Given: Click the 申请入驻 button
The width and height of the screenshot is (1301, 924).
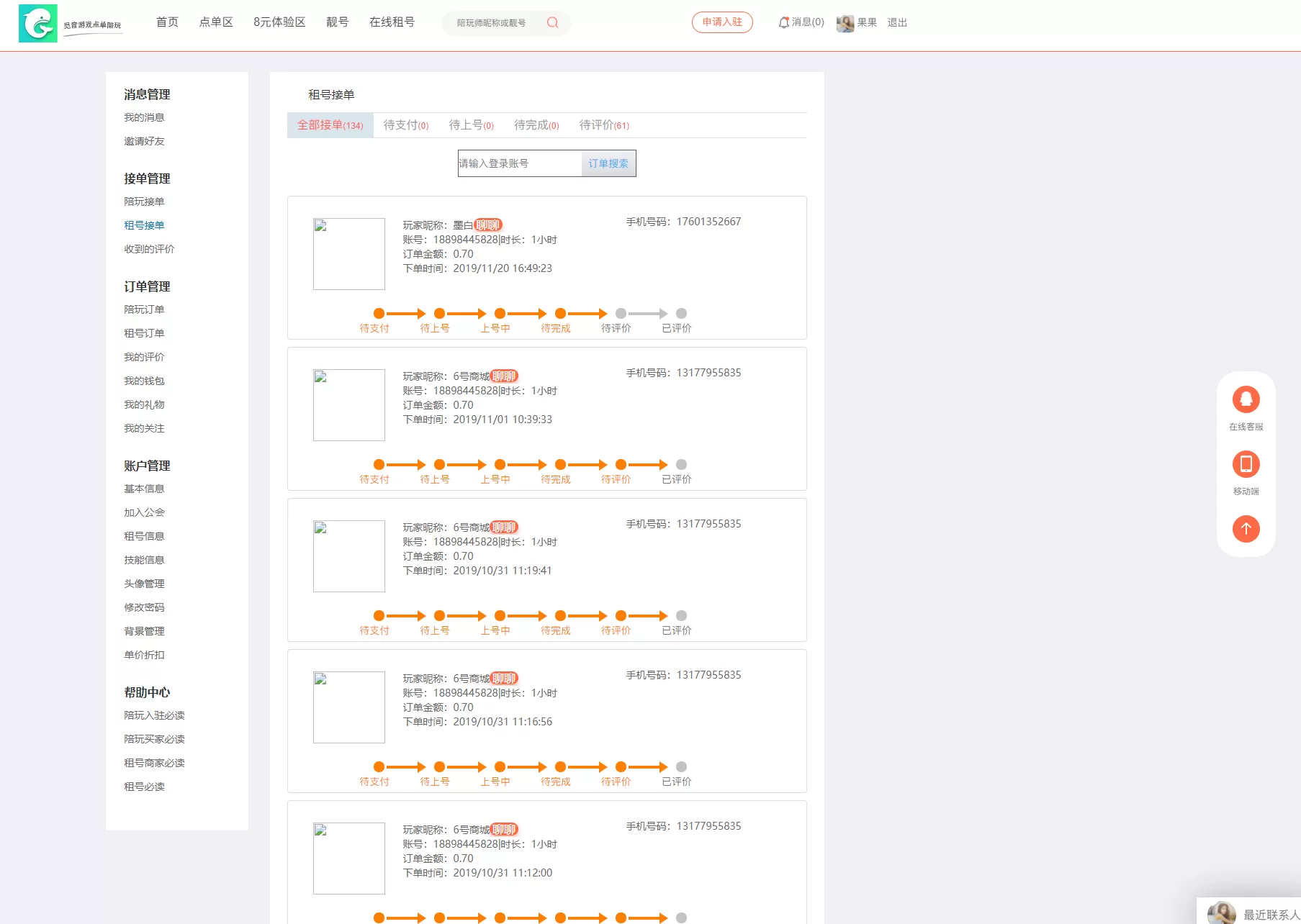Looking at the screenshot, I should tap(722, 22).
